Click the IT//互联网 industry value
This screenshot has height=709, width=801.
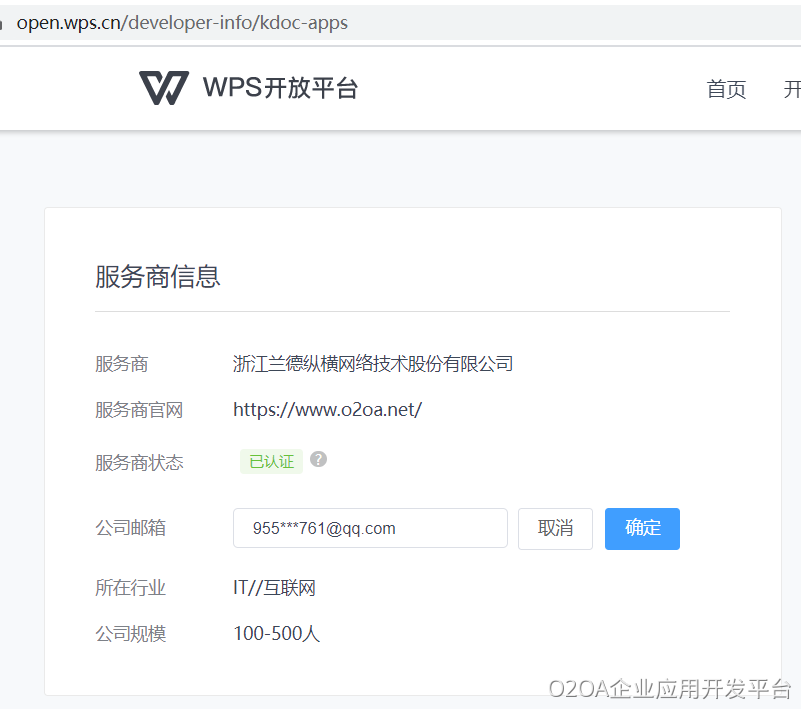274,588
